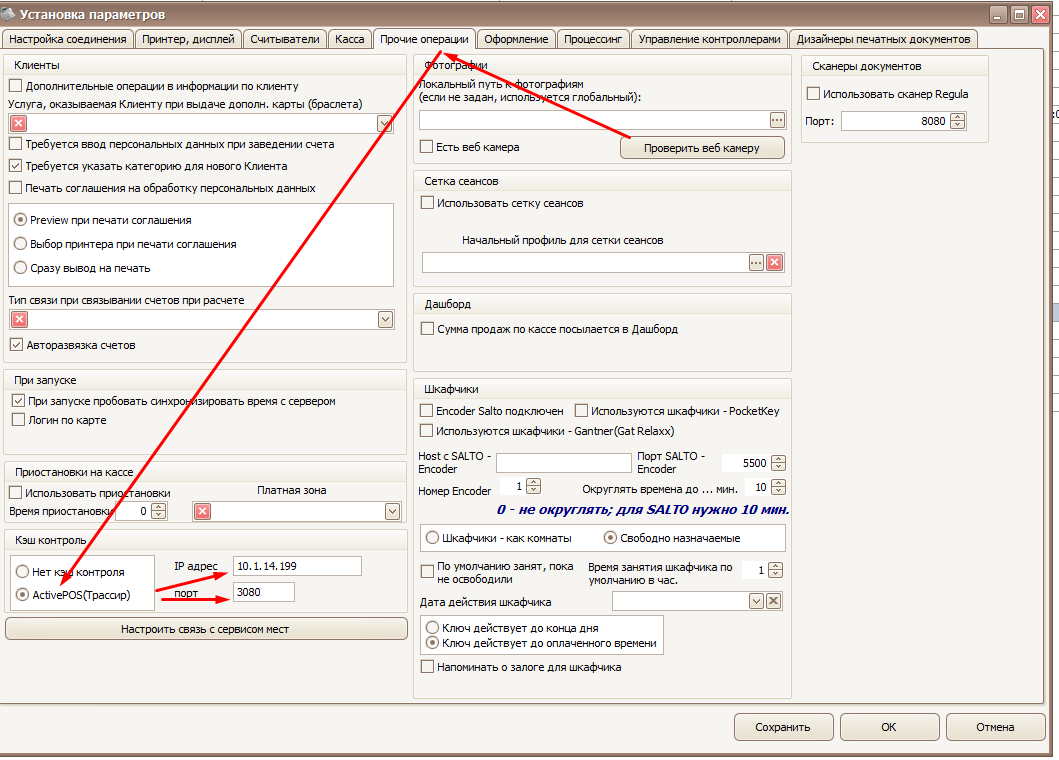1059x760 pixels.
Task: Browse for the local photos path (ellipsis)
Action: (777, 120)
